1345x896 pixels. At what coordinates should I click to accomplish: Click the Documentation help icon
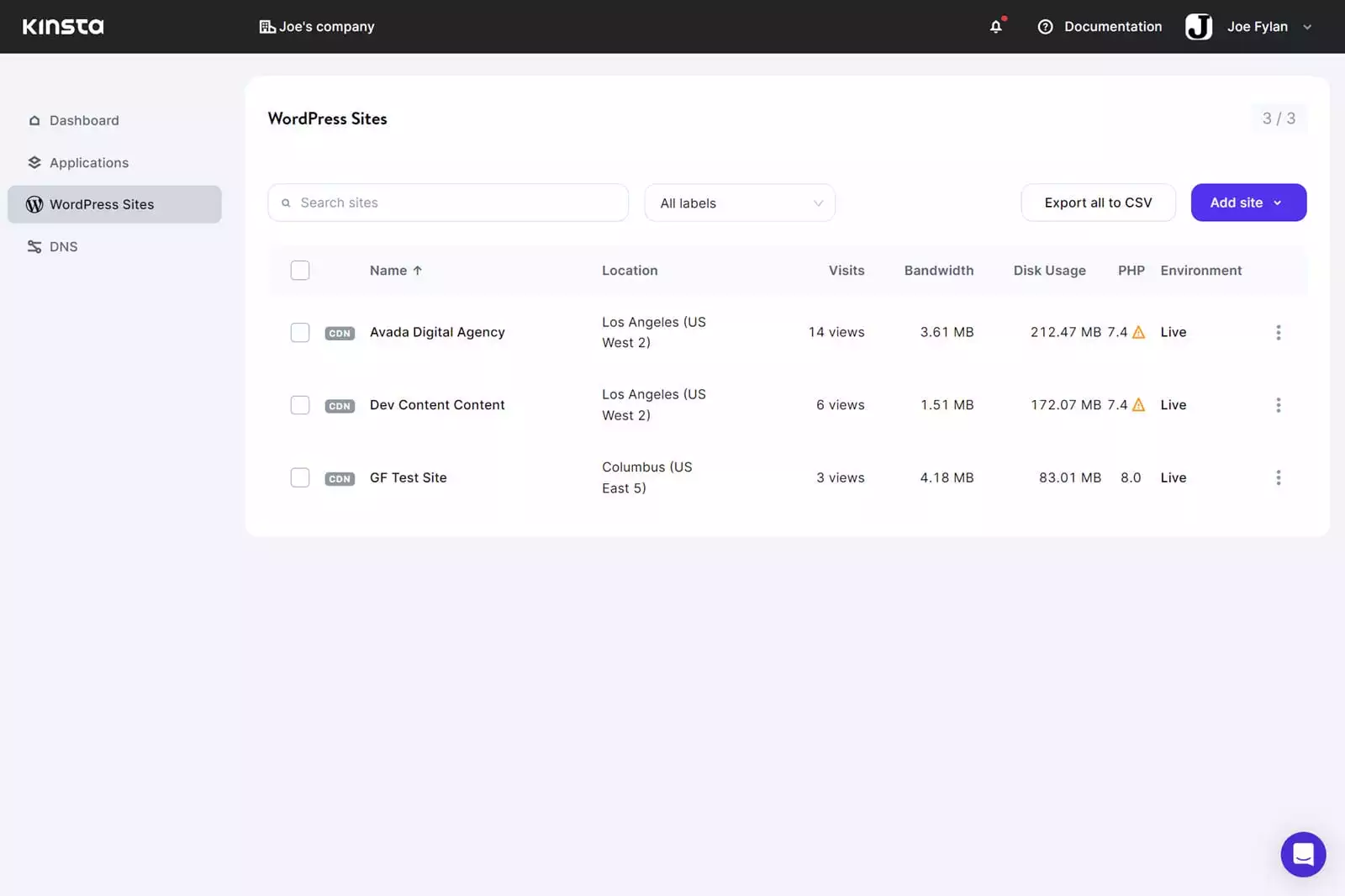coord(1045,27)
